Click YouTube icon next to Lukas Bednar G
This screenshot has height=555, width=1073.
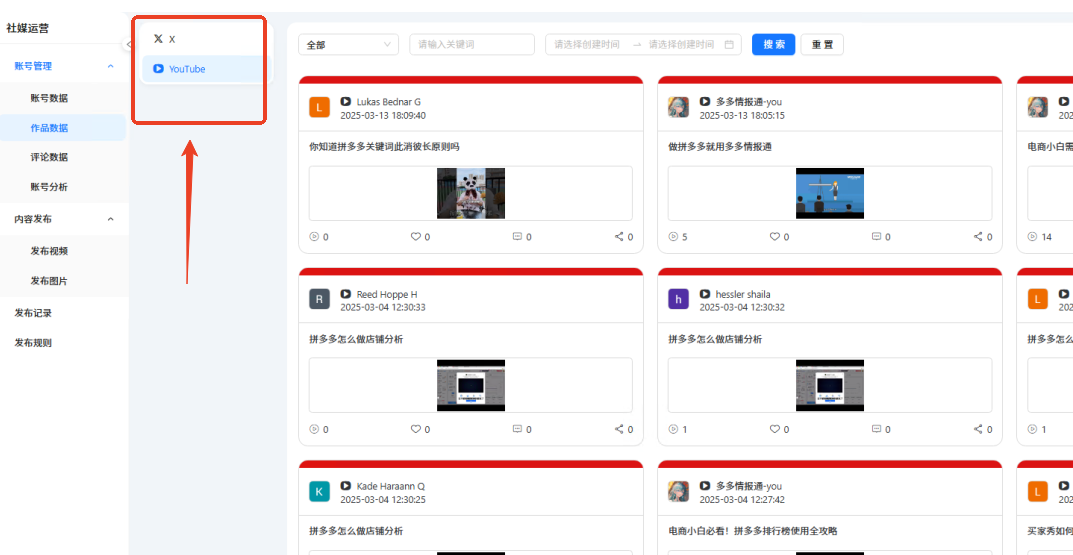tap(346, 101)
